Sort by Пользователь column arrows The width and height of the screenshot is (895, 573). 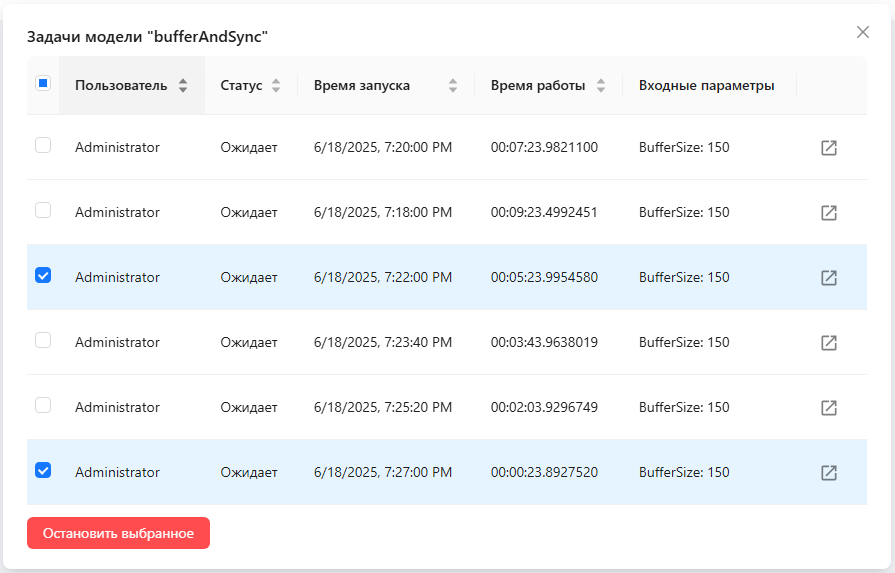pos(183,86)
